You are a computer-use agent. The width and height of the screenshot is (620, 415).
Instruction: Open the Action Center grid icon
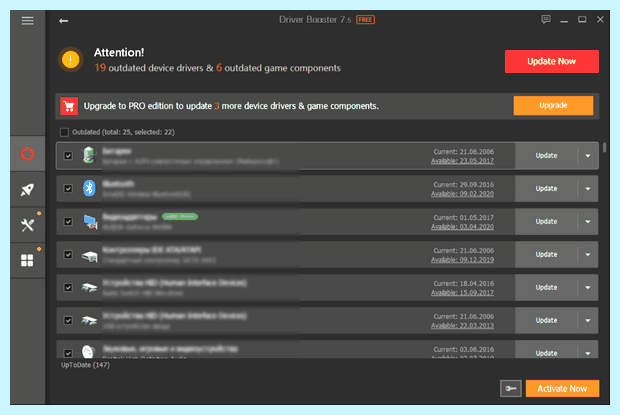point(27,260)
